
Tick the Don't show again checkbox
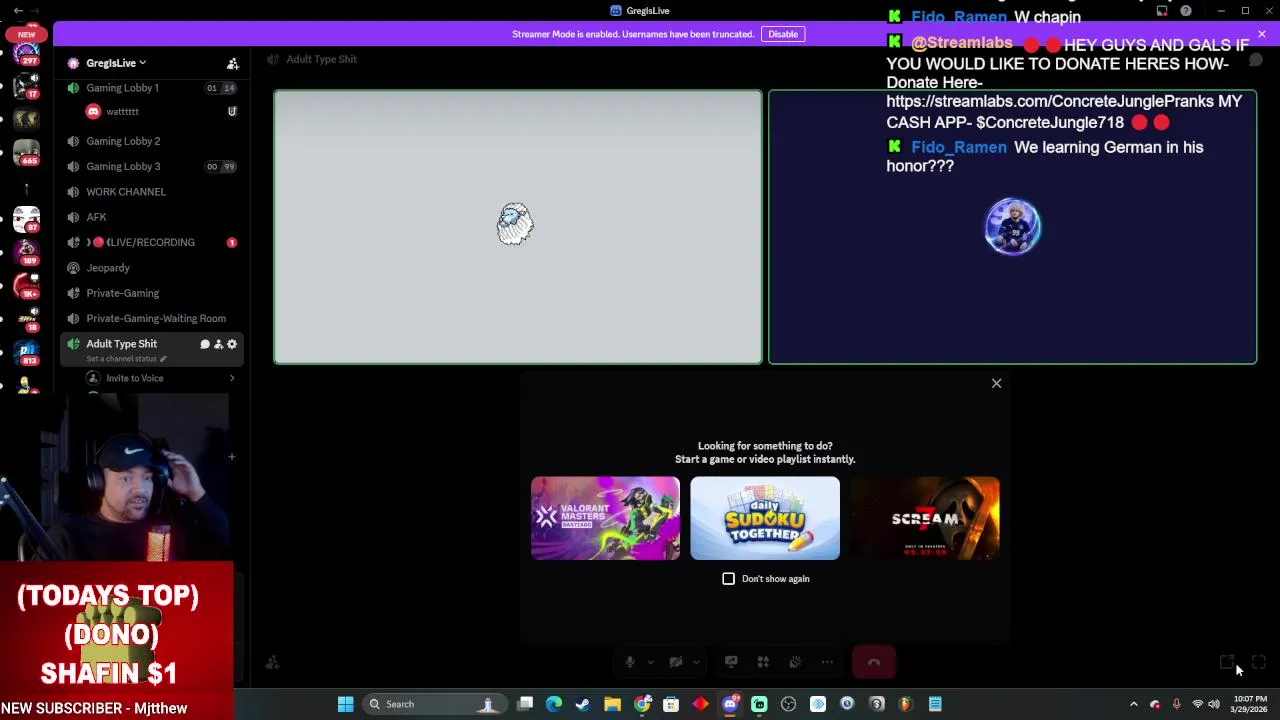point(728,579)
